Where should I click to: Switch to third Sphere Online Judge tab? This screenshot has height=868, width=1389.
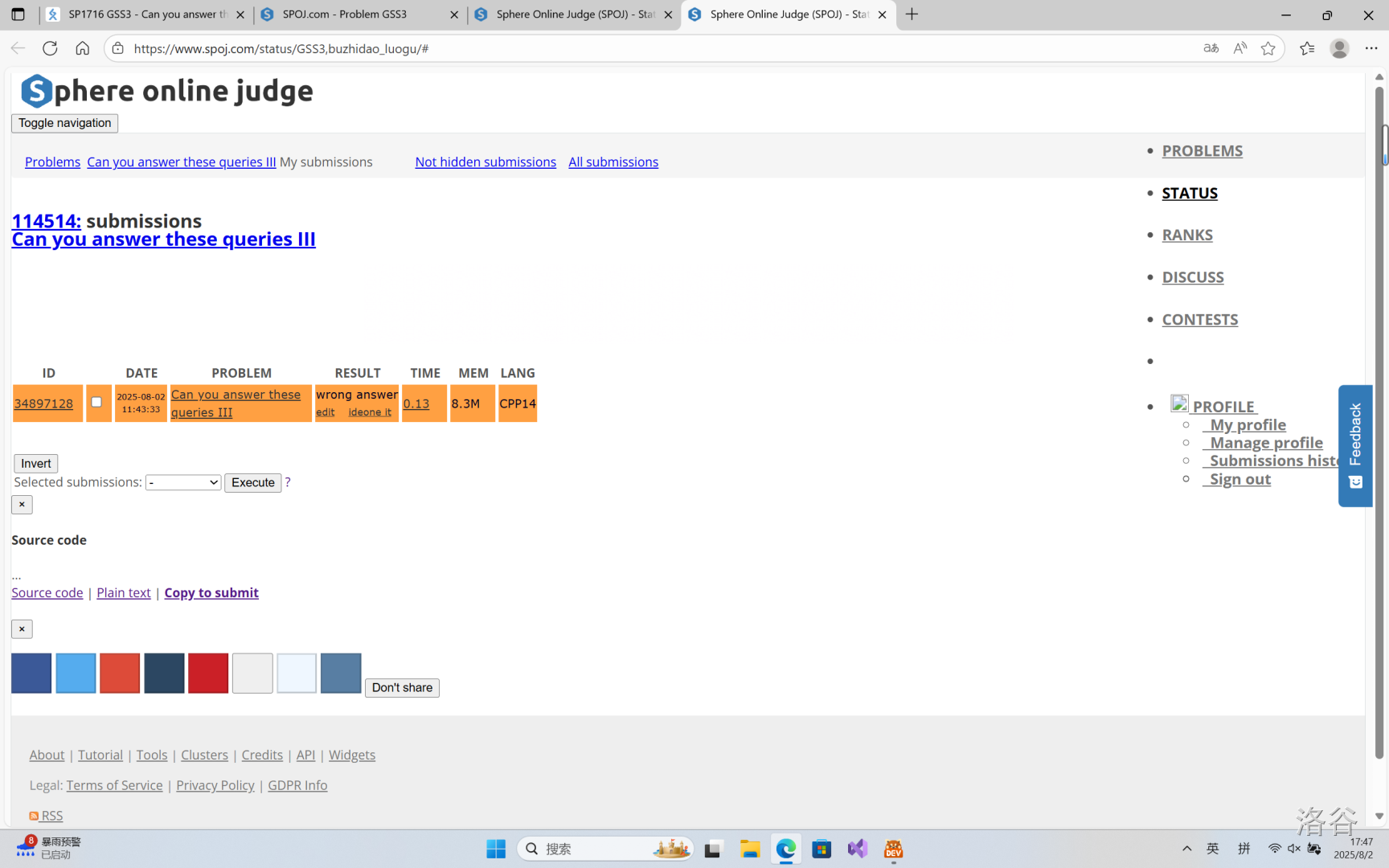574,14
